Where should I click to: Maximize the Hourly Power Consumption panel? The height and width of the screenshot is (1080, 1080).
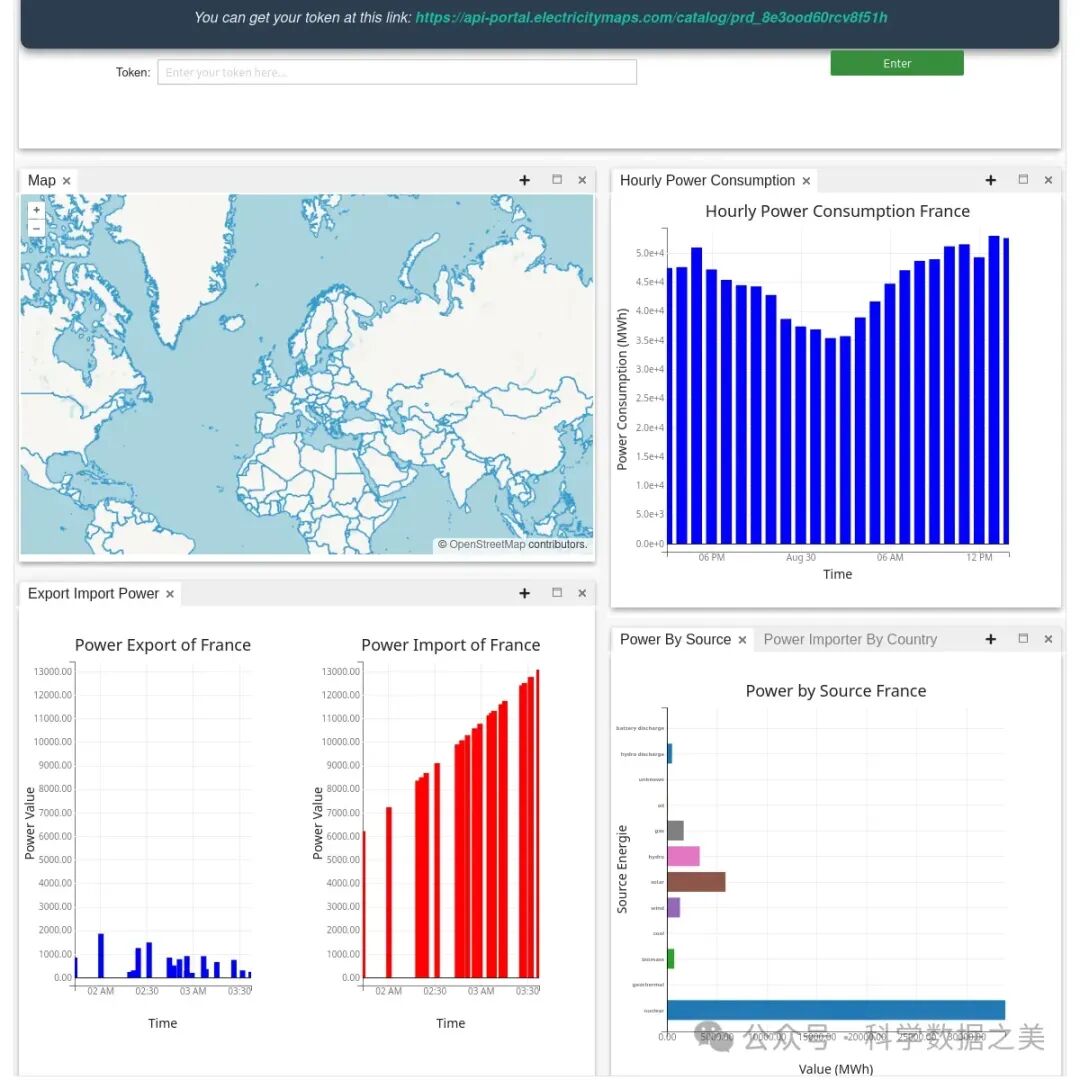tap(1023, 180)
